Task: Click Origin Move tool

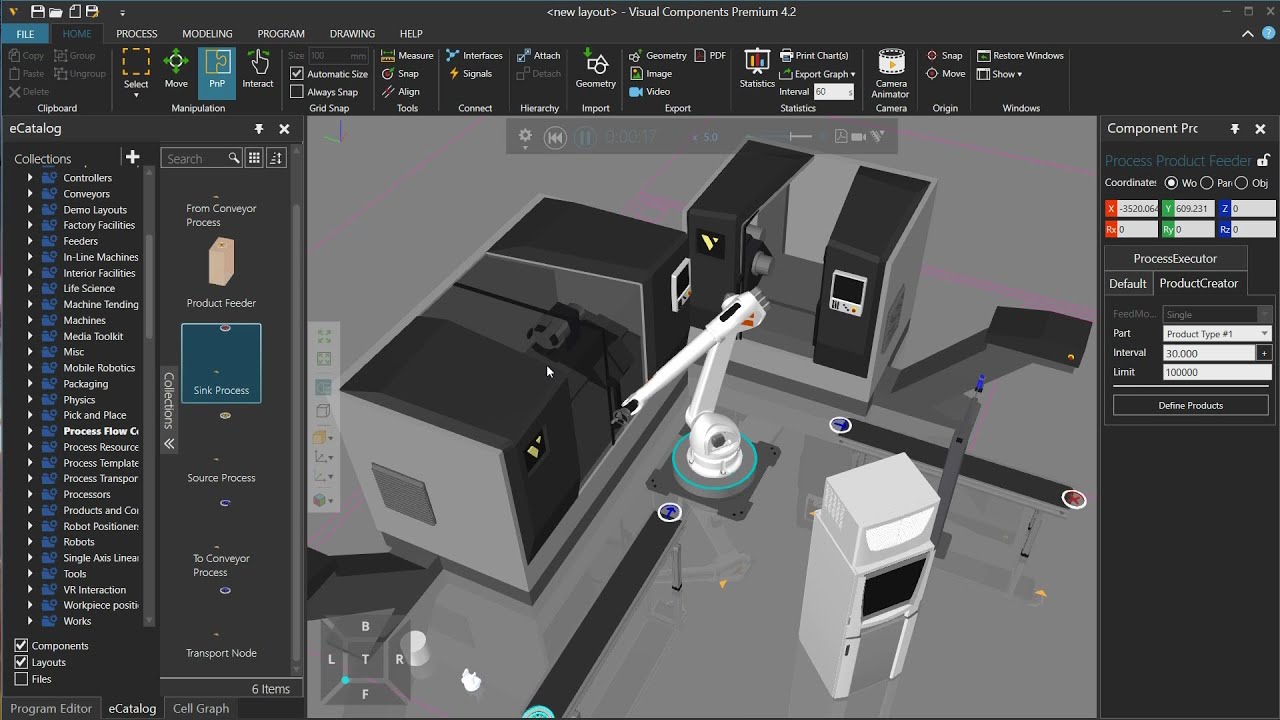Action: pyautogui.click(x=945, y=74)
